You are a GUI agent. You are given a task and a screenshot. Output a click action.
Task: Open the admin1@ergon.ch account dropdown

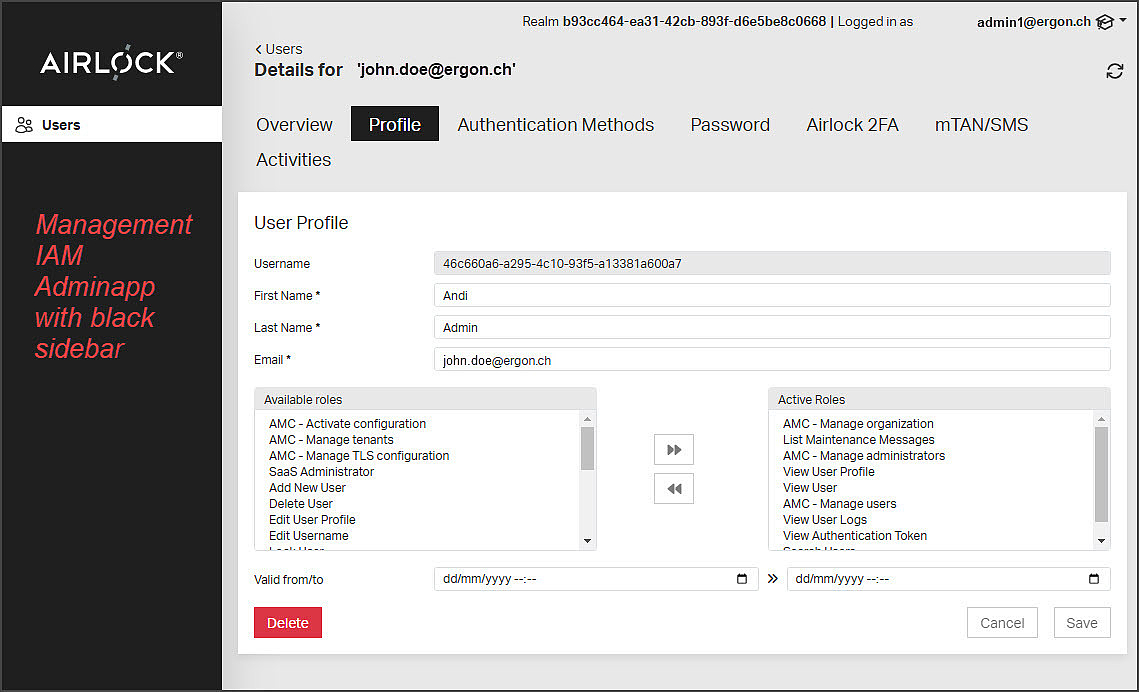1034,21
